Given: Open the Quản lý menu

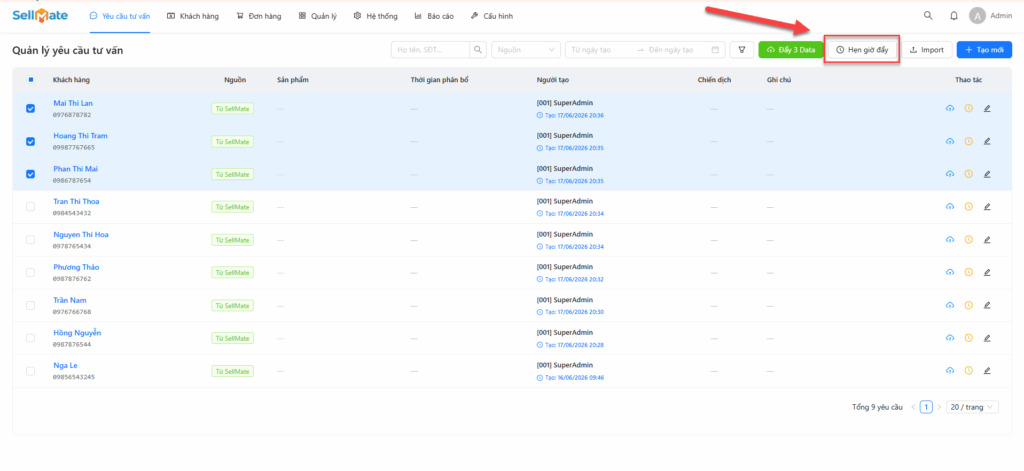Looking at the screenshot, I should coord(318,16).
